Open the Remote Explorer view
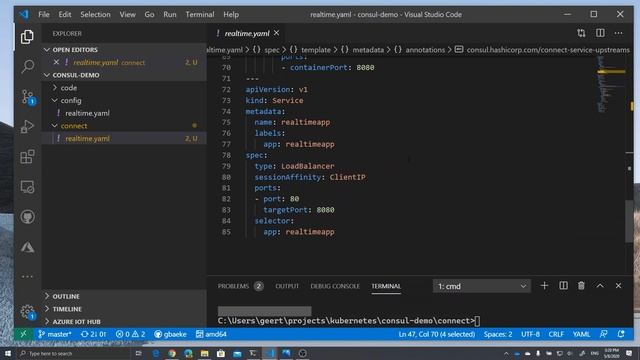 coord(27,187)
